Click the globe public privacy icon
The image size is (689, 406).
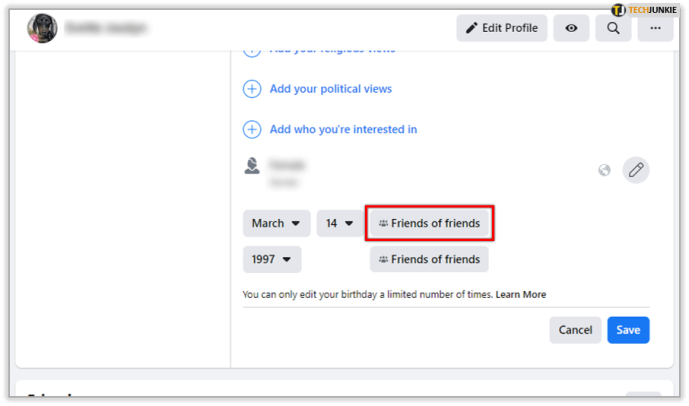pyautogui.click(x=604, y=170)
